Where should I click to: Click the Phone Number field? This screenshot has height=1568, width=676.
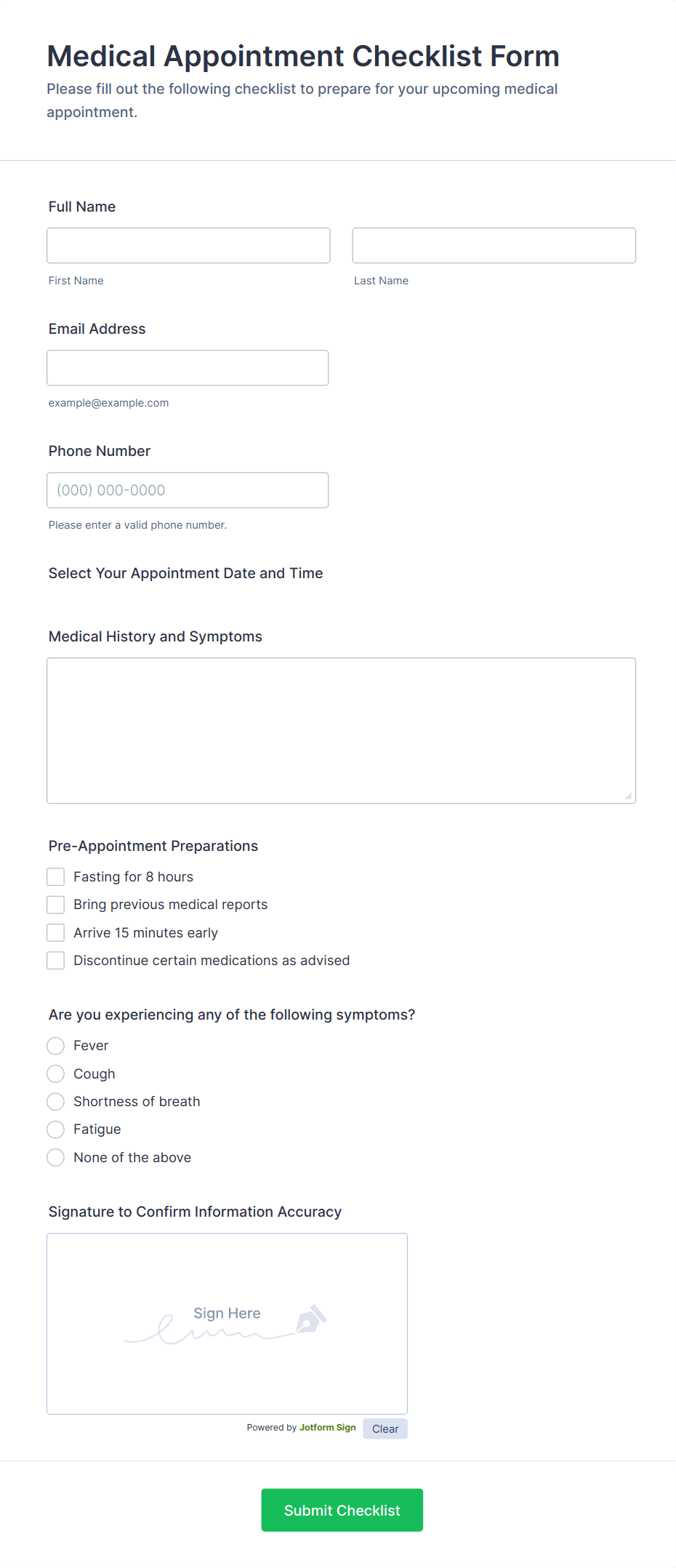pyautogui.click(x=188, y=489)
